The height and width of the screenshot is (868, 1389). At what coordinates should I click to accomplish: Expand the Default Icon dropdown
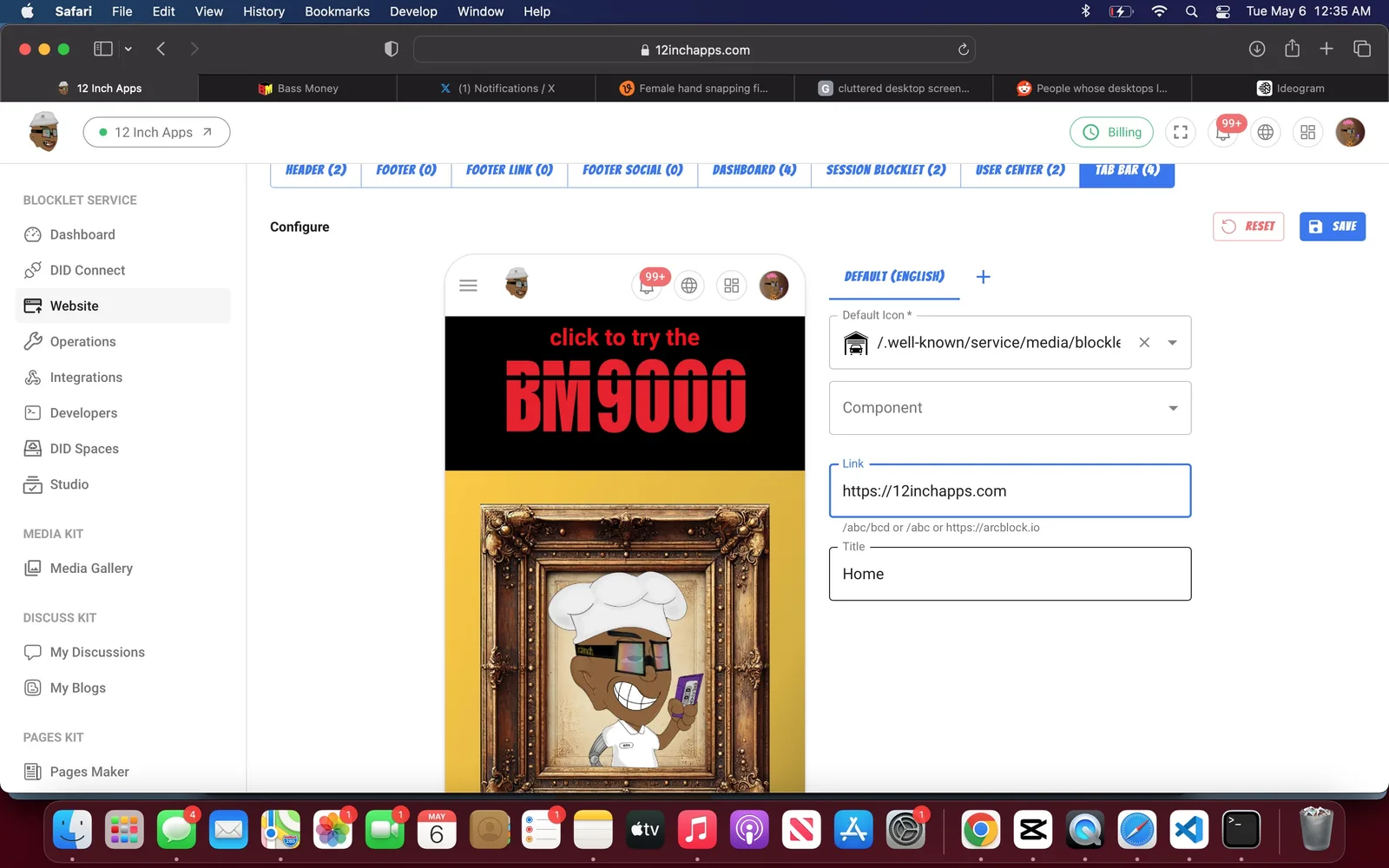click(x=1172, y=342)
